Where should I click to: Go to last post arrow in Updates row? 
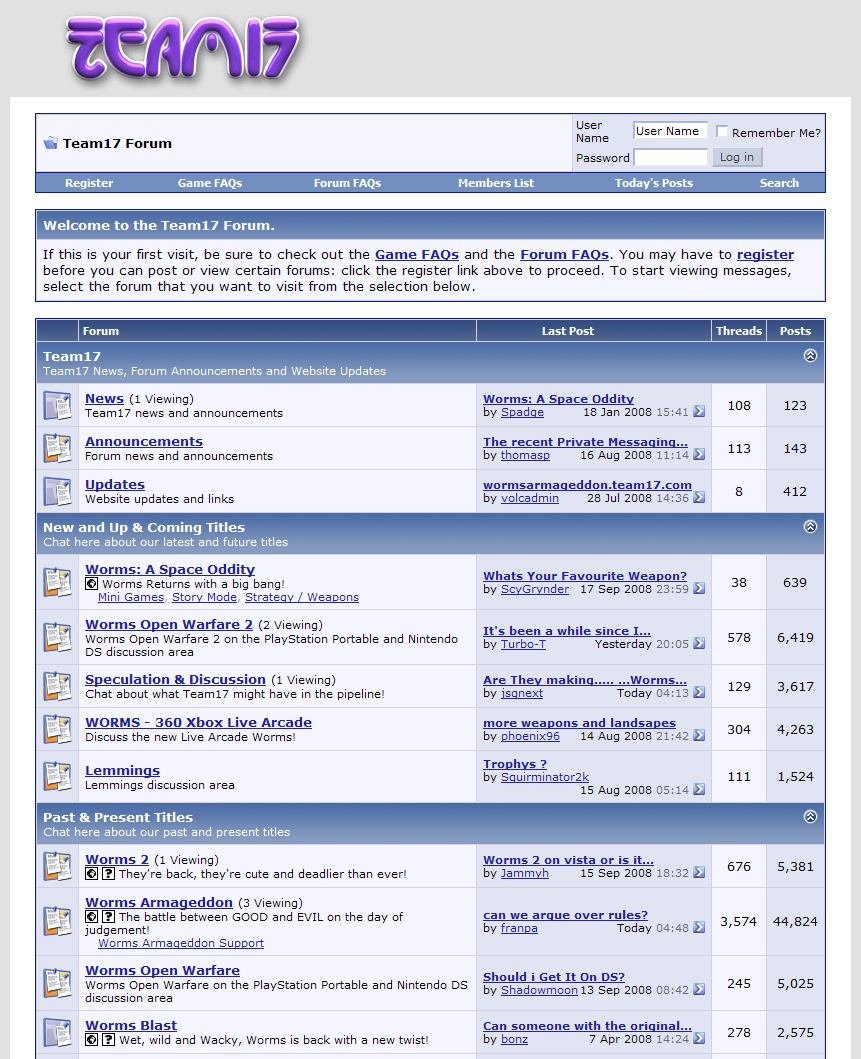(699, 498)
